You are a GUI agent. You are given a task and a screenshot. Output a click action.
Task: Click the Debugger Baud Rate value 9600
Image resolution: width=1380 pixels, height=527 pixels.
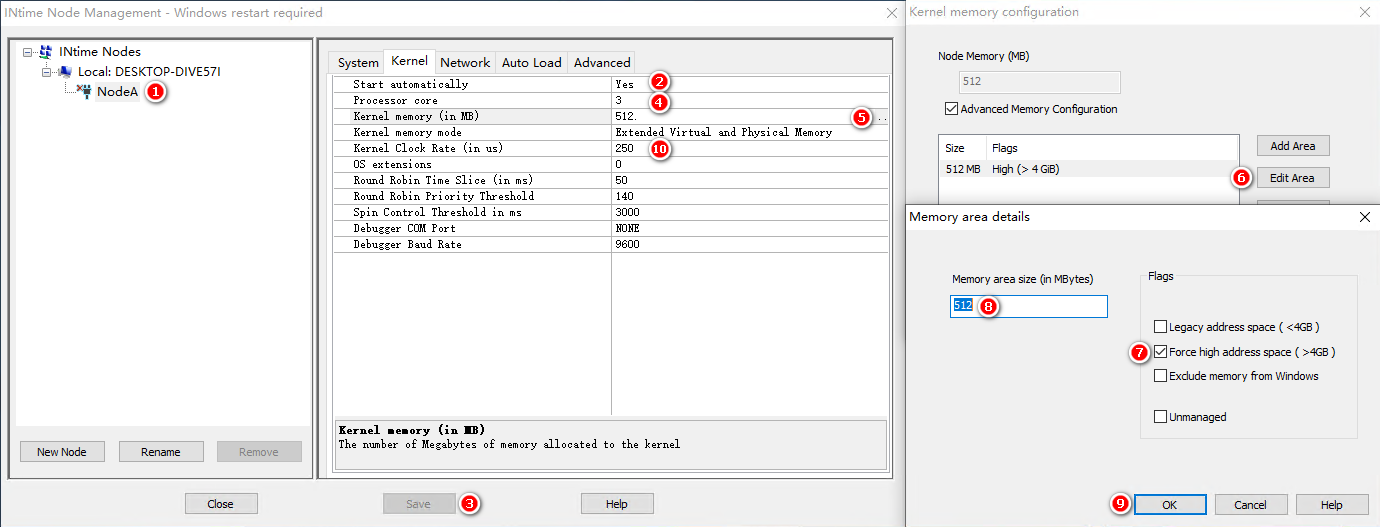click(x=628, y=245)
